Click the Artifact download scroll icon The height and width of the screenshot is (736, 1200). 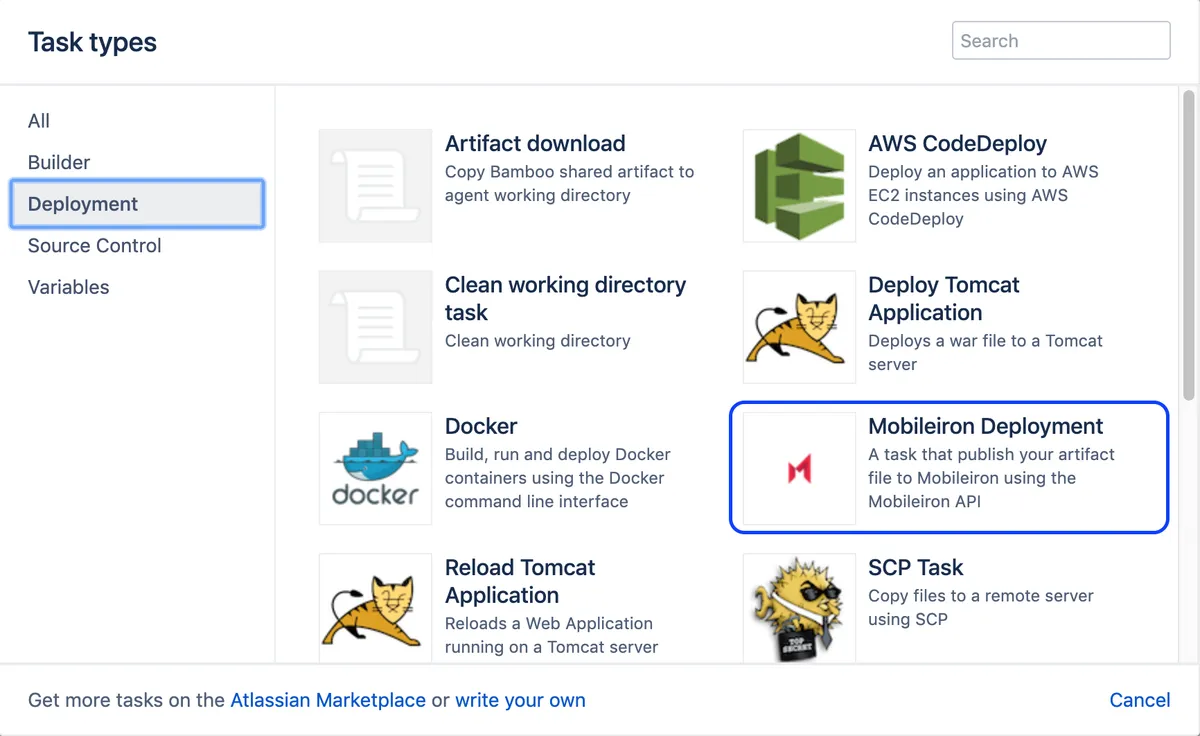(375, 185)
